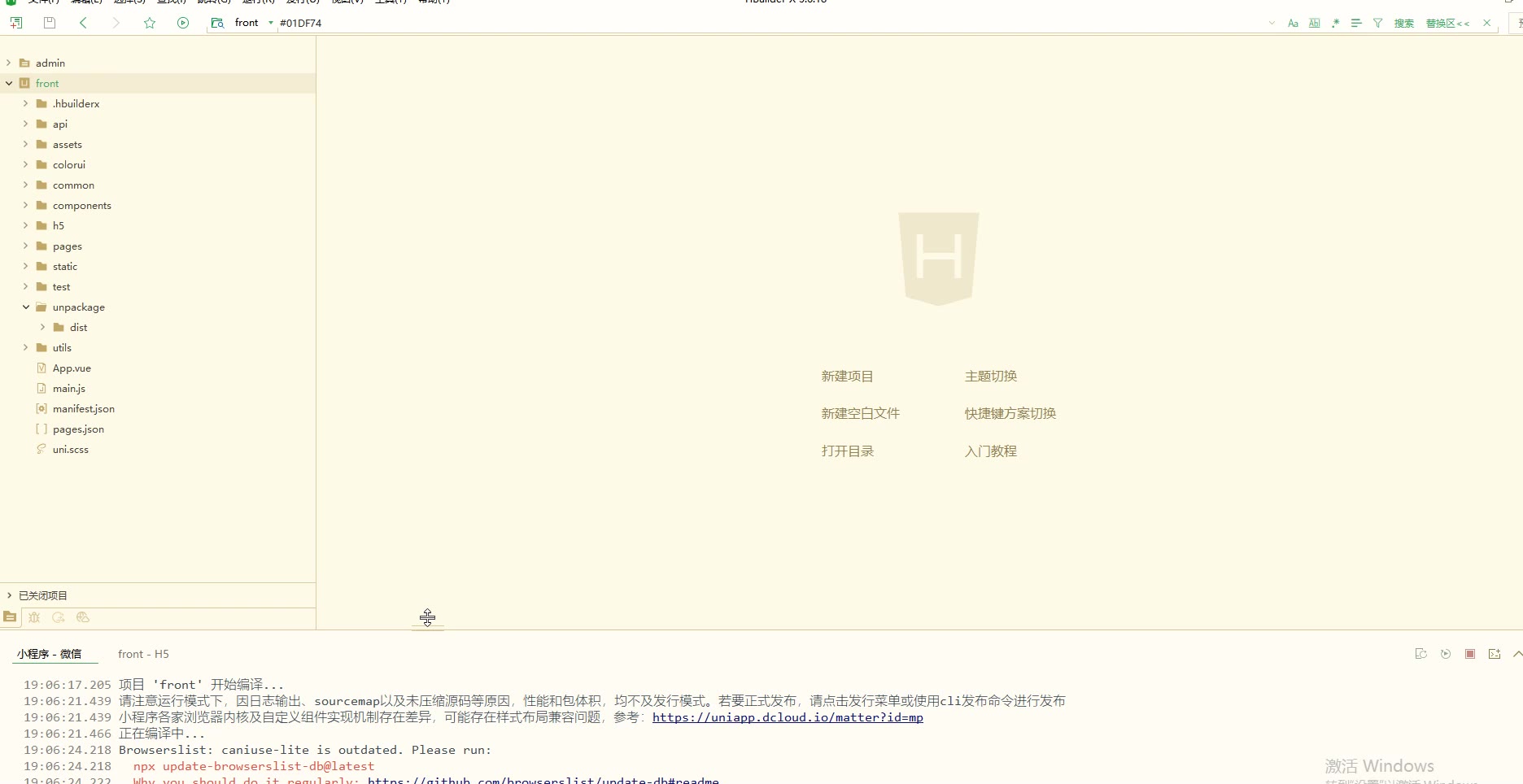Click the funnel filter icon
This screenshot has height=784, width=1523.
1377,23
